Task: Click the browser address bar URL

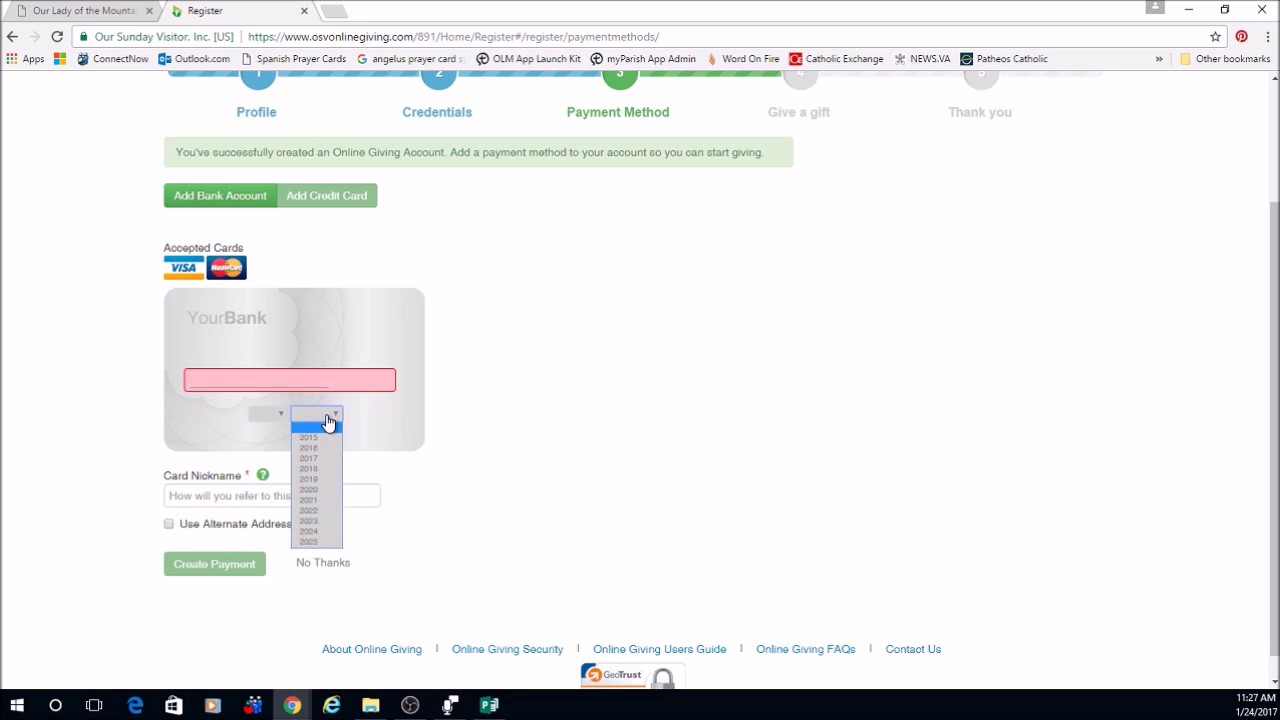Action: 453,37
